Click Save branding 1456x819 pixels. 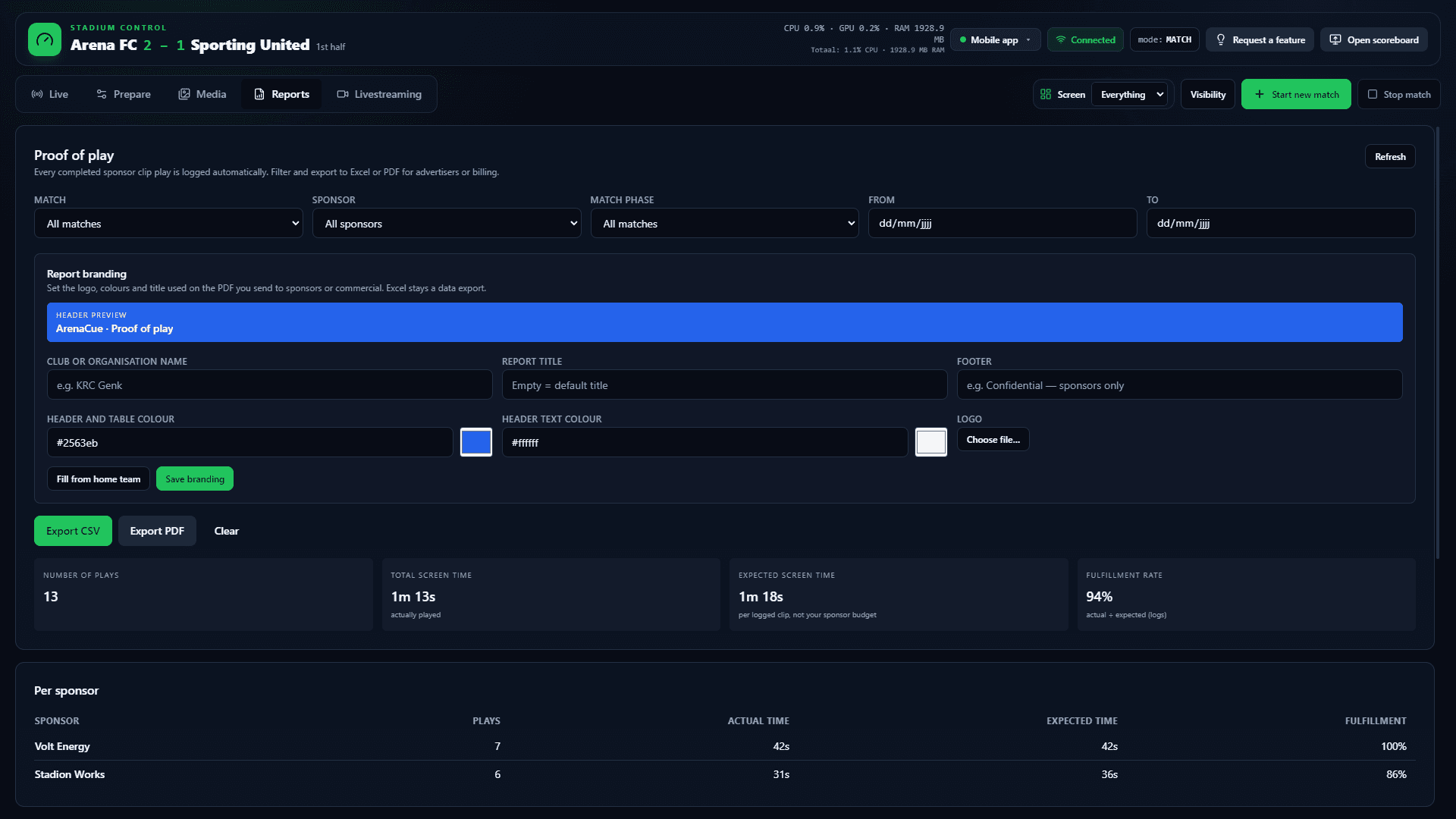pyautogui.click(x=195, y=479)
